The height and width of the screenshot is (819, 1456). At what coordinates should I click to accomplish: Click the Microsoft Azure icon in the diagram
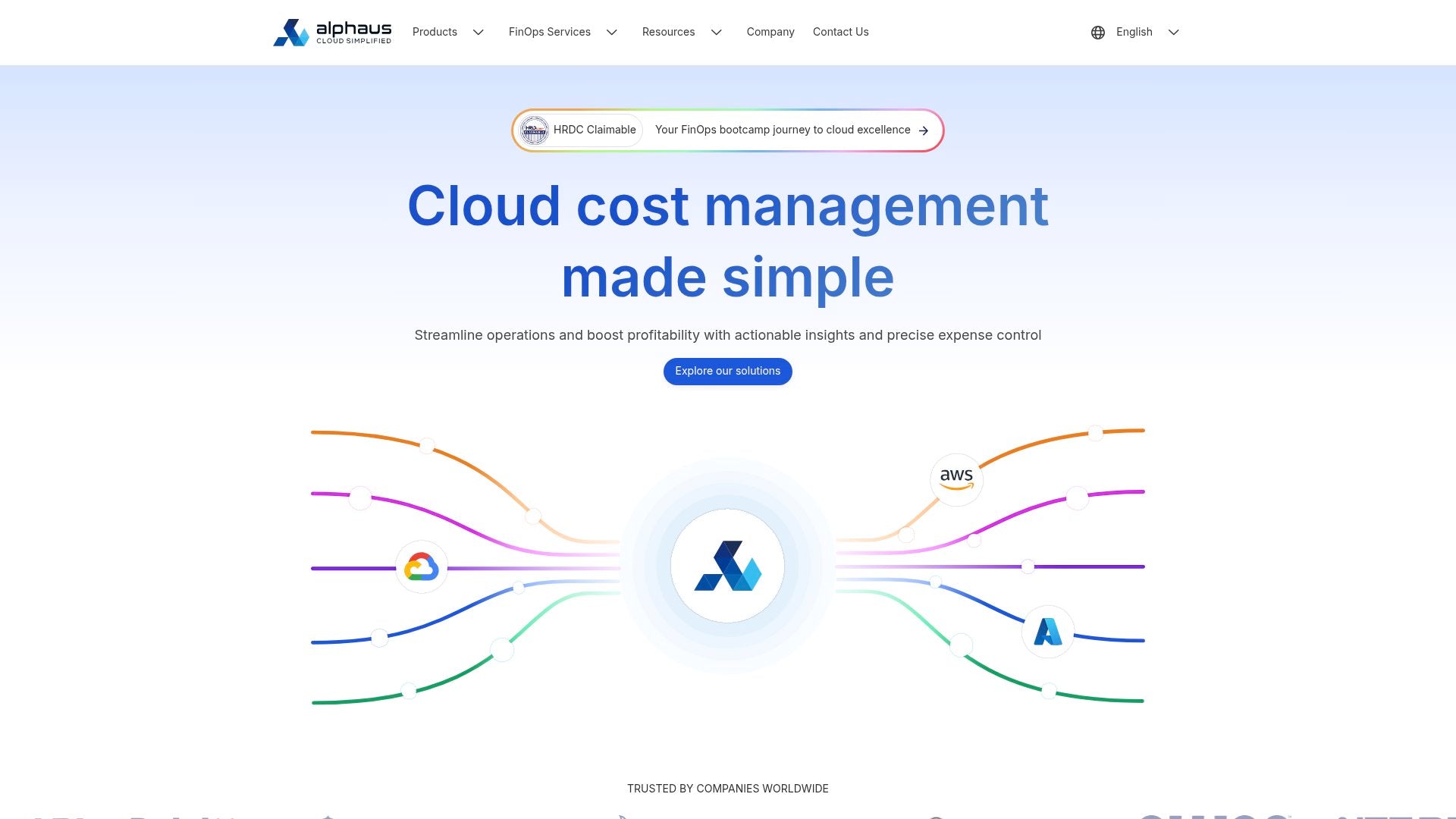tap(1048, 631)
